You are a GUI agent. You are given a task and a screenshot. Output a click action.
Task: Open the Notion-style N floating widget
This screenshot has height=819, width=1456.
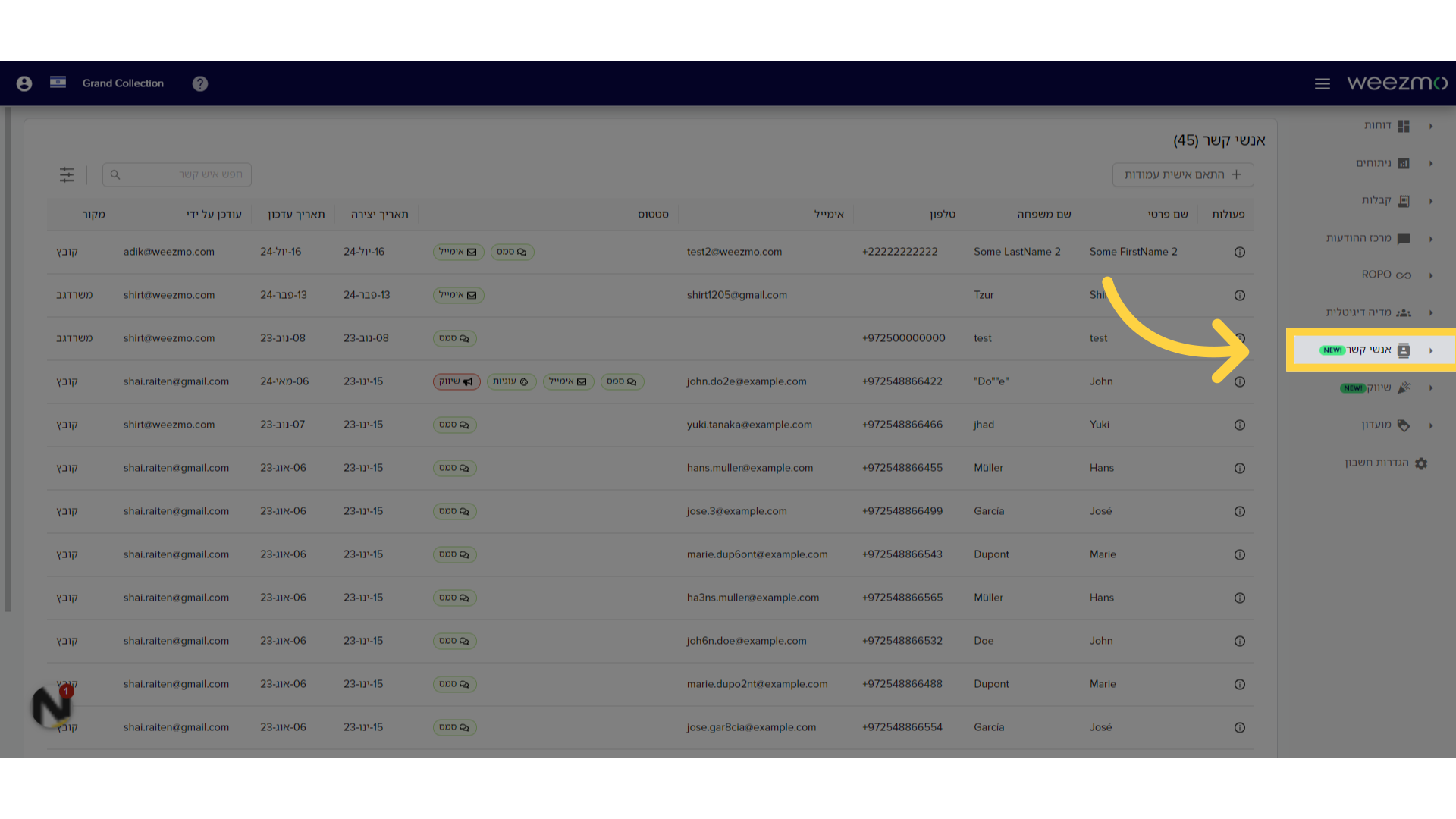[52, 707]
